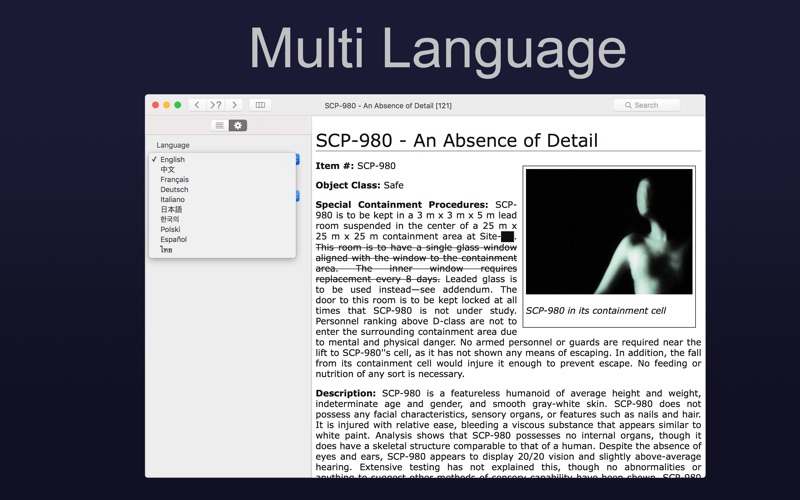This screenshot has height=500, width=800.
Task: Maximize the window with the green button
Action: (178, 105)
